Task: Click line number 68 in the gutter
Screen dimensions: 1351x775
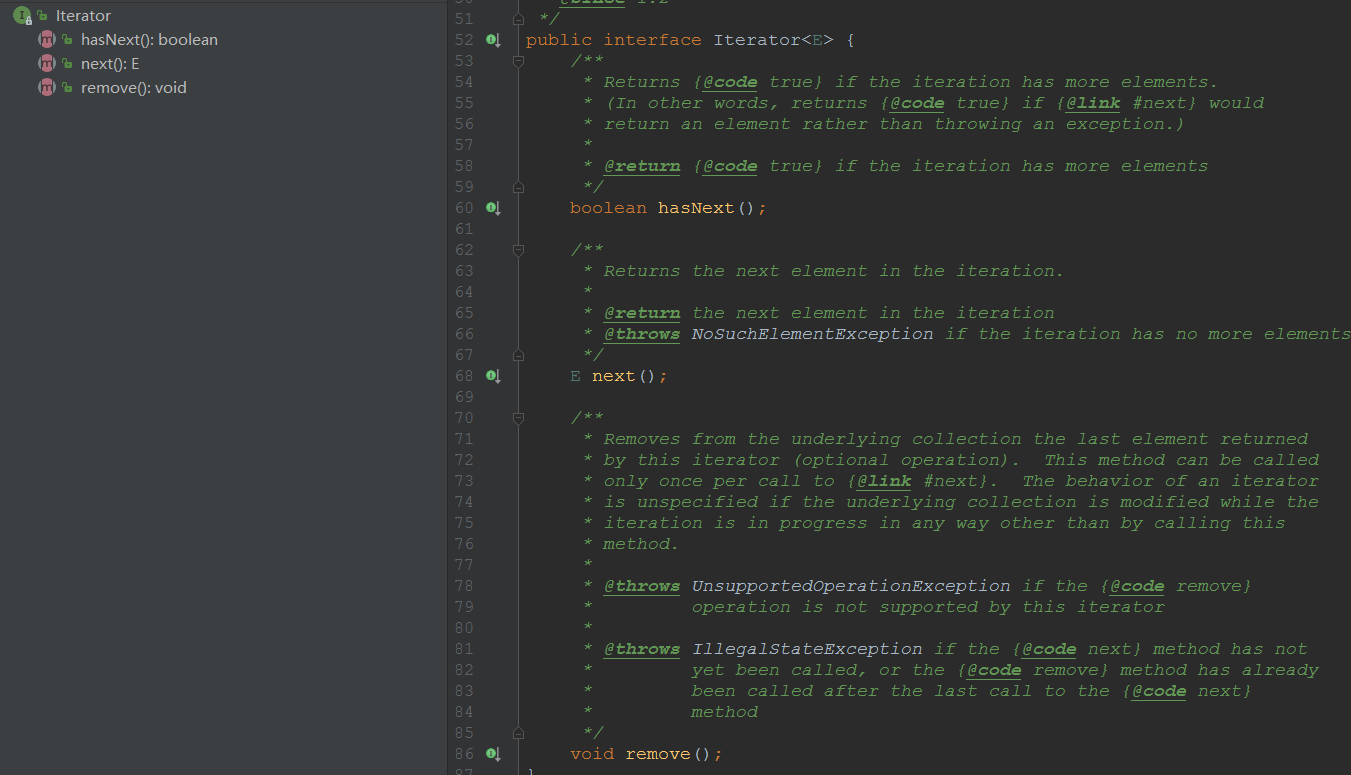Action: (x=463, y=376)
